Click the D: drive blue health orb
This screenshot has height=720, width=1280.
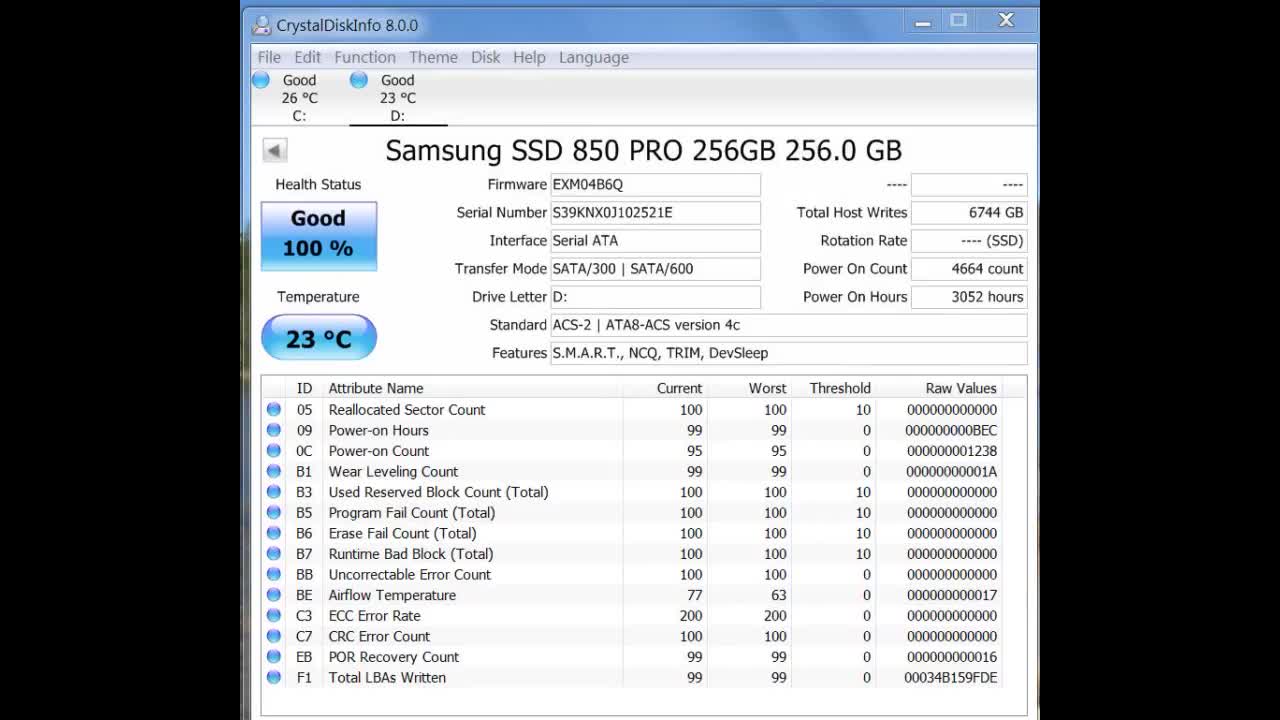pyautogui.click(x=359, y=80)
